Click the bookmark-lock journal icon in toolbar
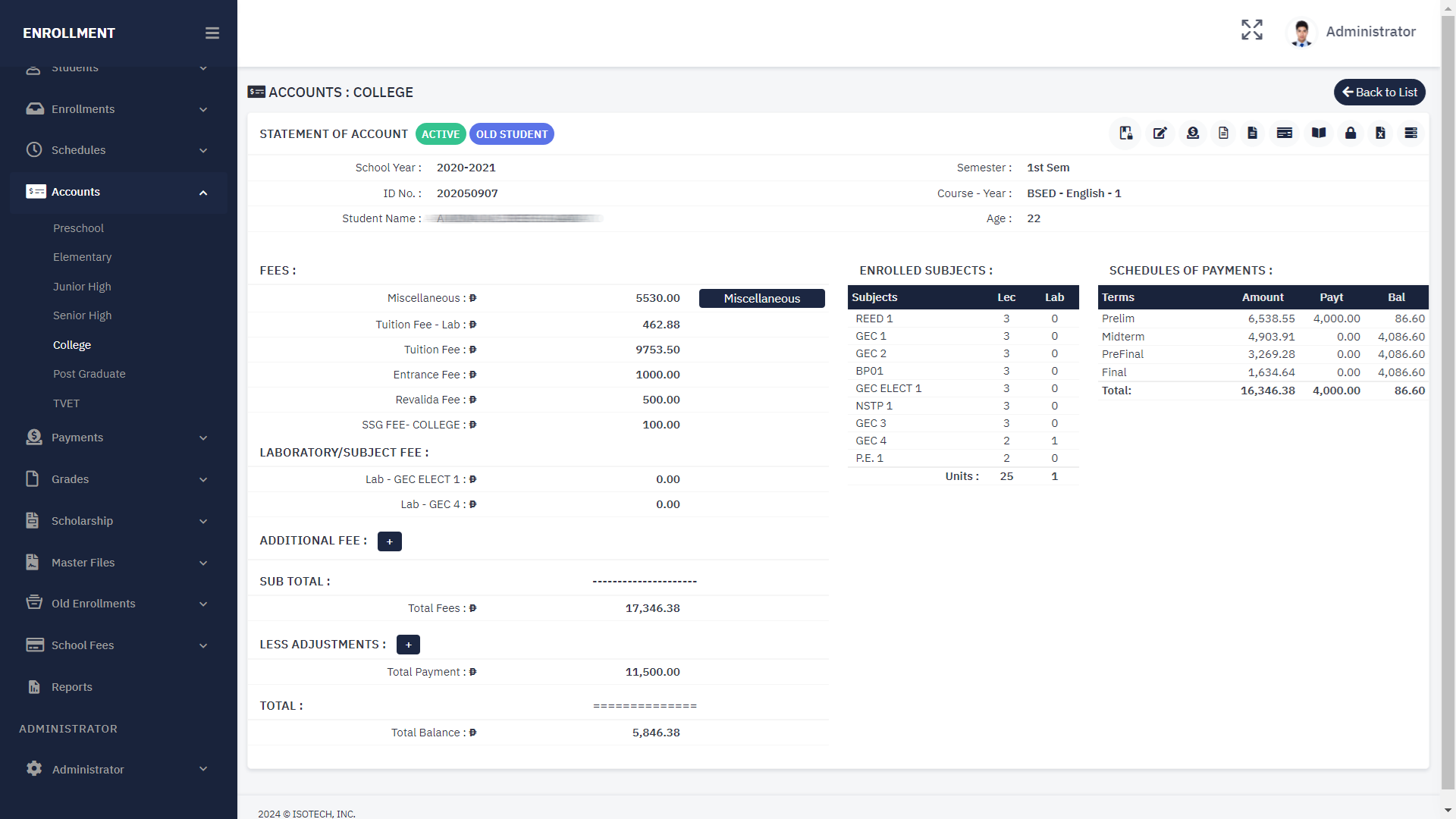The width and height of the screenshot is (1456, 819). 1126,133
